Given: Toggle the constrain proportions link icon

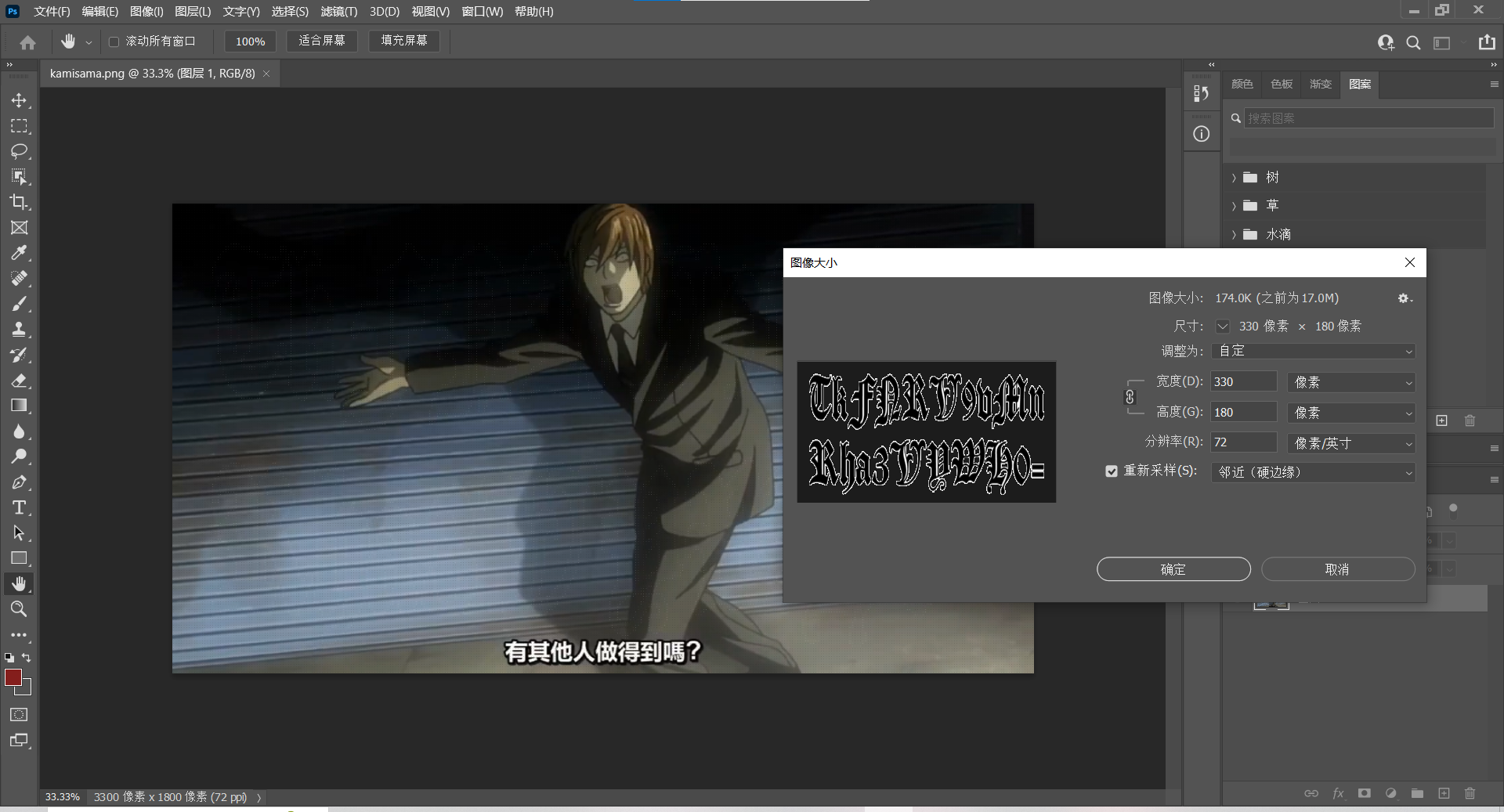Looking at the screenshot, I should tap(1130, 397).
